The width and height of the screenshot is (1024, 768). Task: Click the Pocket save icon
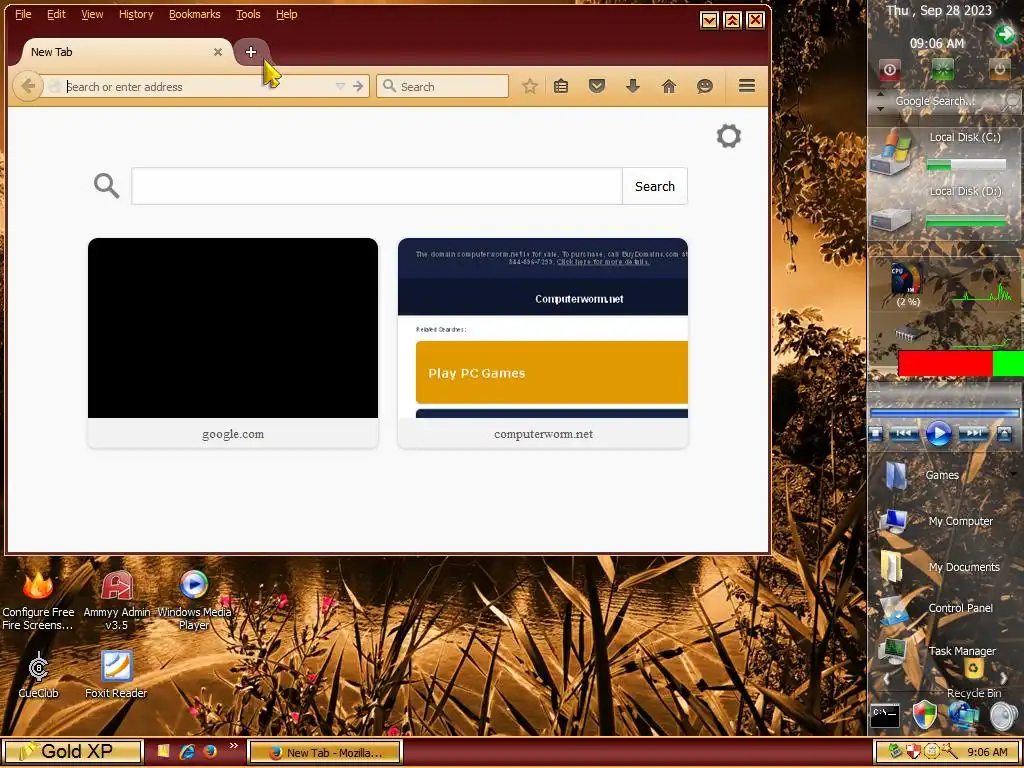tap(596, 86)
